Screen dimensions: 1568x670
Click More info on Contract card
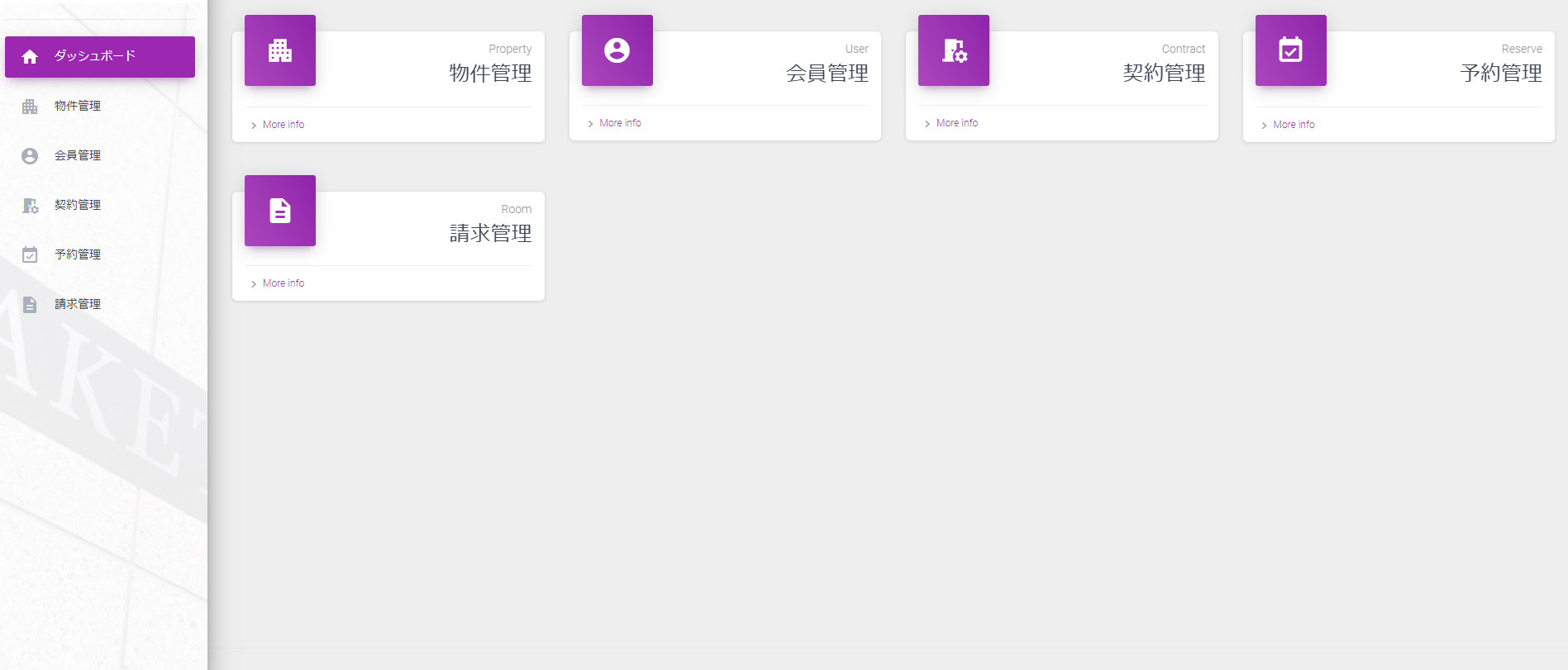click(x=956, y=123)
